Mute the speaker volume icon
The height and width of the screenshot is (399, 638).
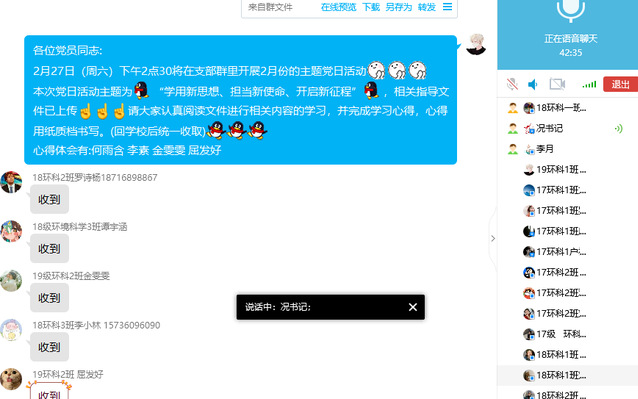pos(533,84)
